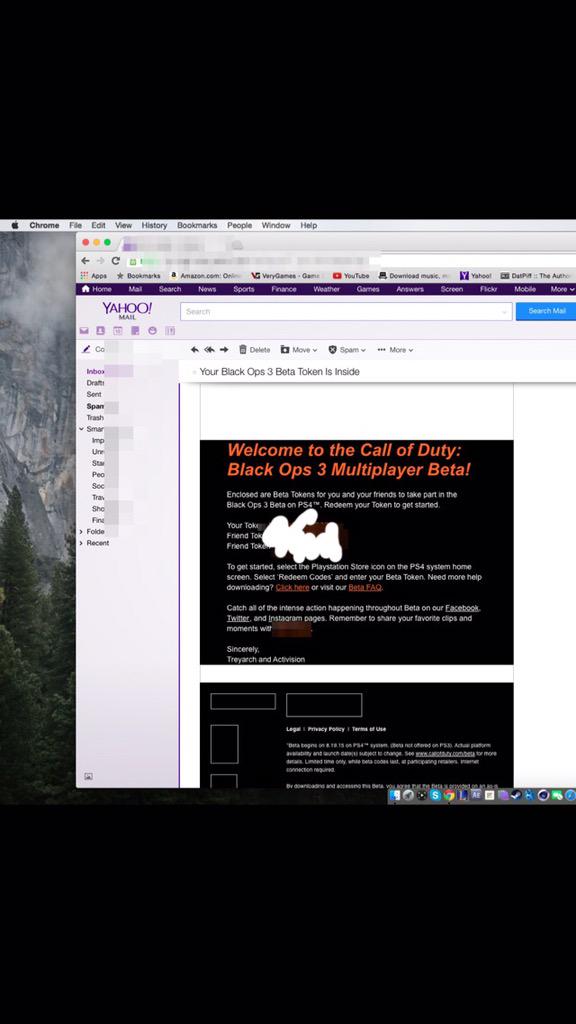Open Steam from the Dock
This screenshot has width=576, height=1024.
516,795
